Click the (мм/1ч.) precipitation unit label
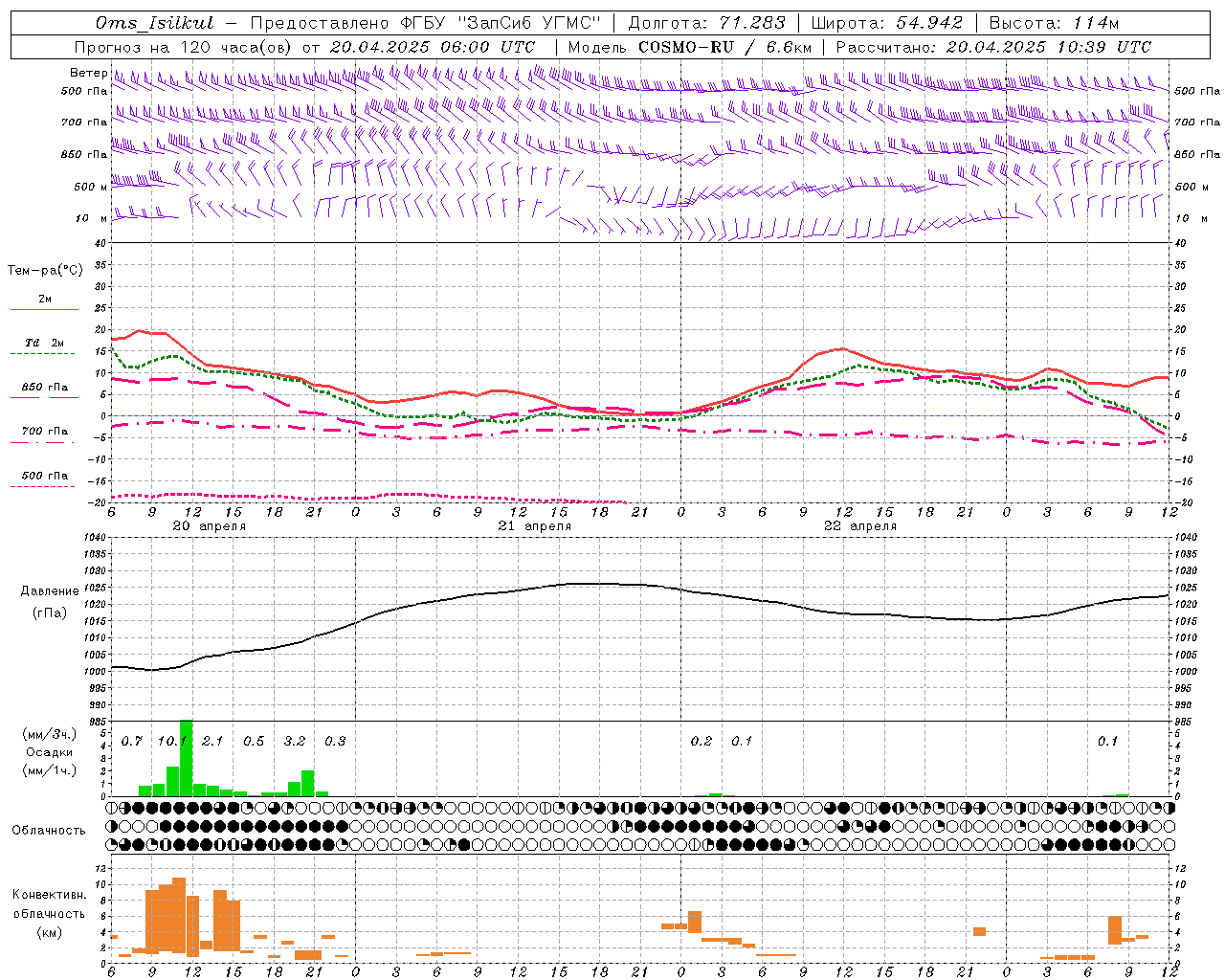1225x980 pixels. click(49, 770)
